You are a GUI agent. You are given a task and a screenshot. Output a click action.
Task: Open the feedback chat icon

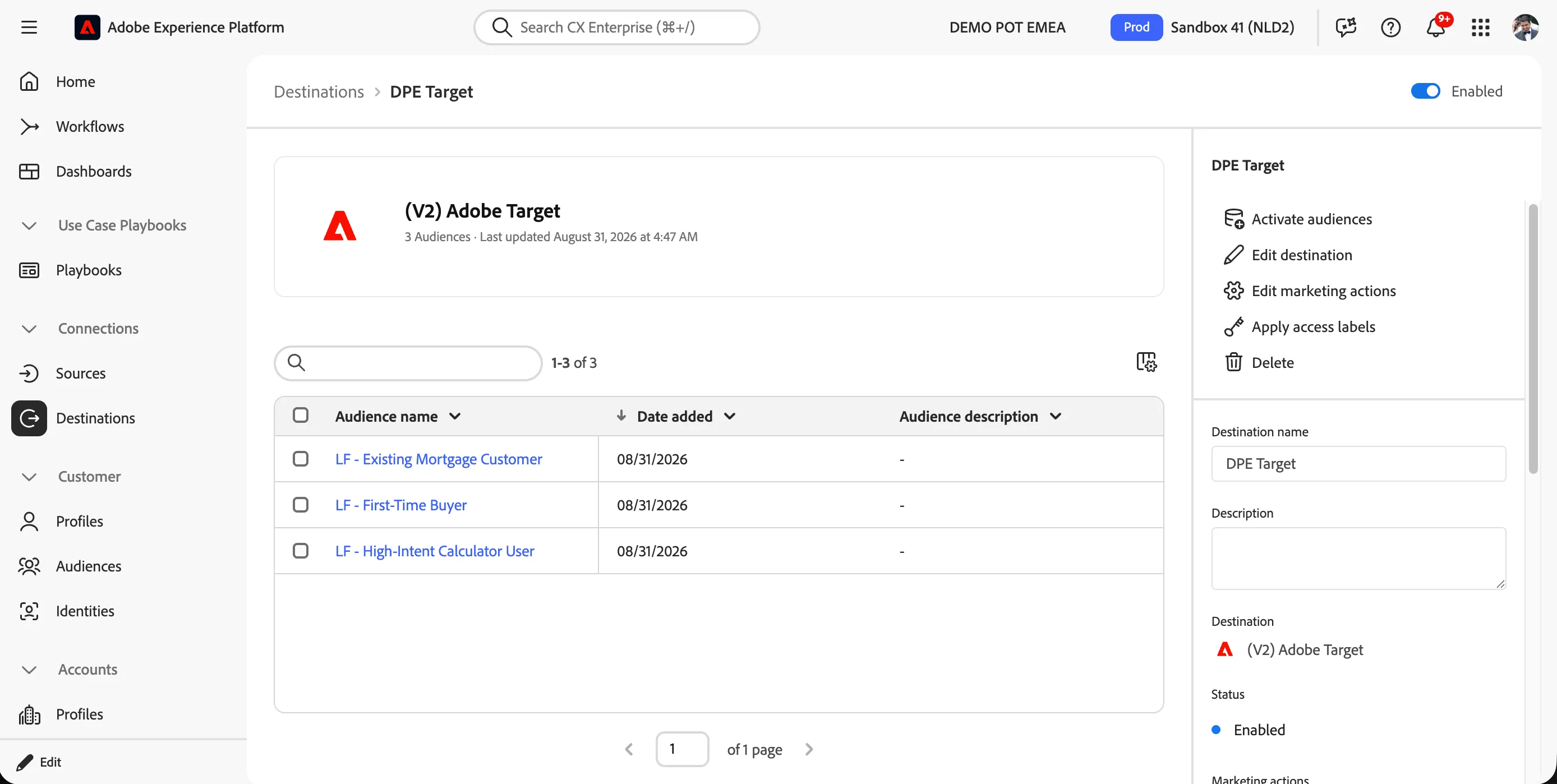click(1346, 28)
